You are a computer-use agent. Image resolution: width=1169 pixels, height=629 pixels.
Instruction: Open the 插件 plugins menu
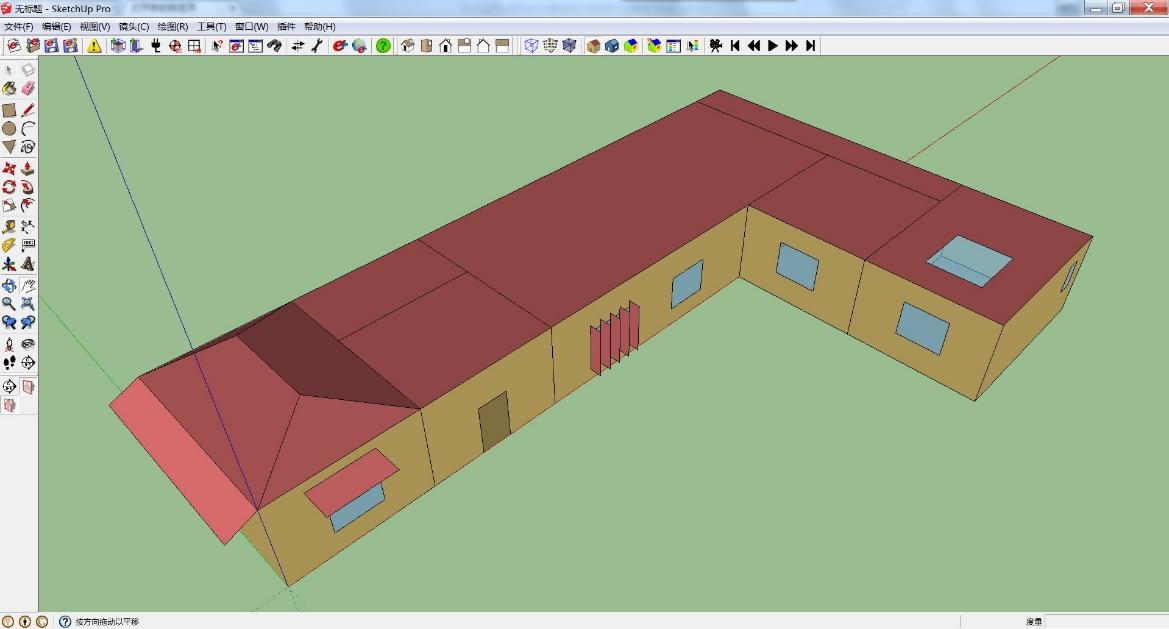point(286,27)
